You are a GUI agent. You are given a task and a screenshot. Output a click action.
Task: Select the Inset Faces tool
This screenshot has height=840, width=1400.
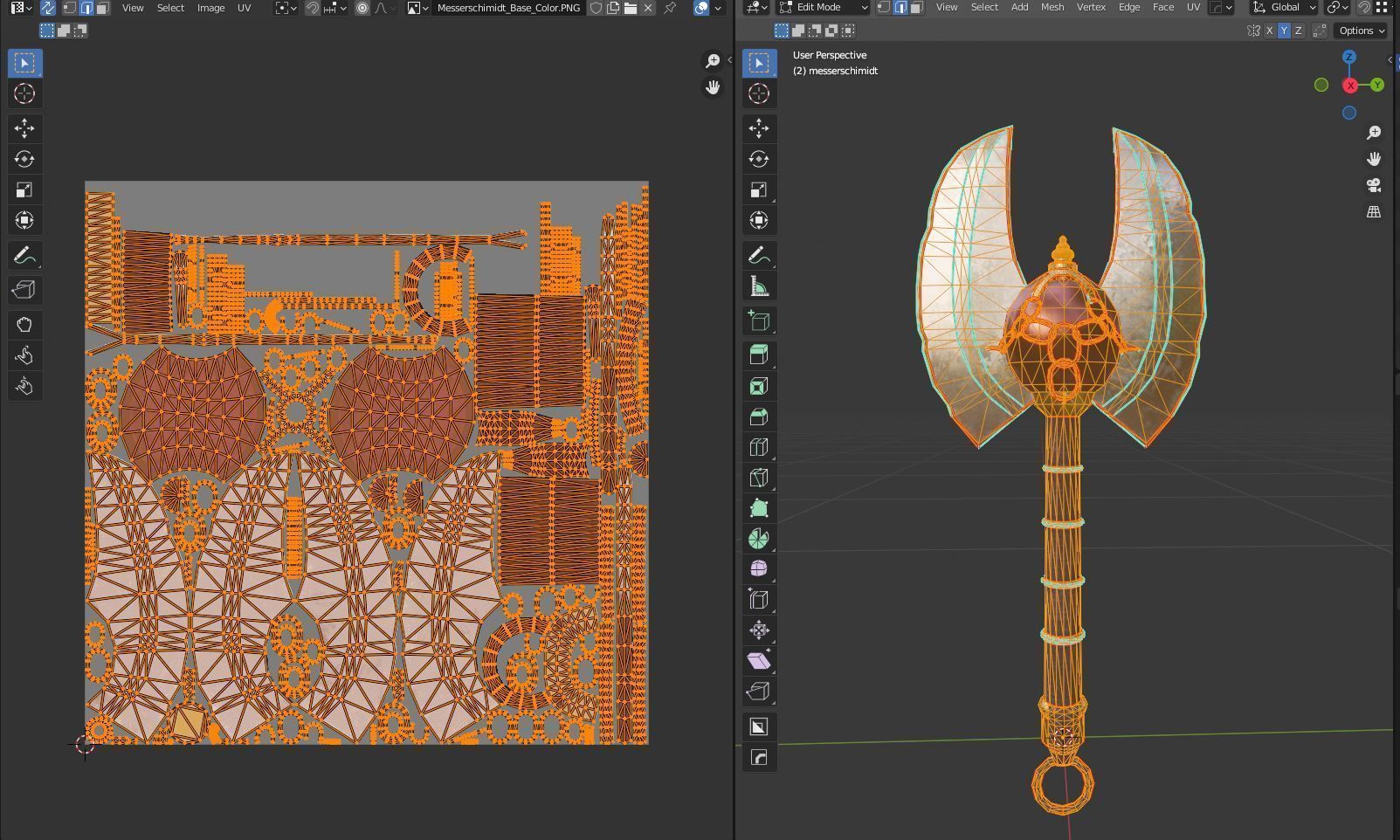click(758, 386)
